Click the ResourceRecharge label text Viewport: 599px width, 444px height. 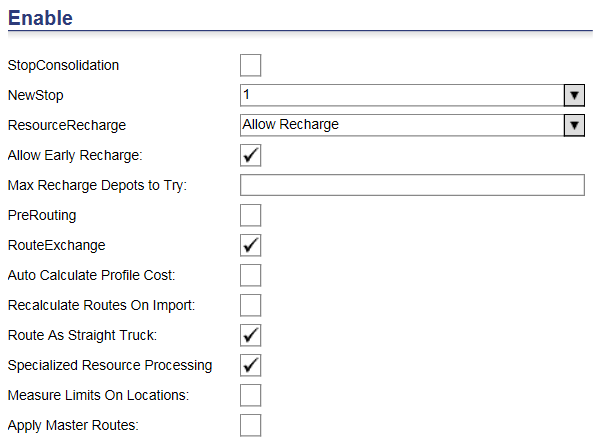(67, 126)
